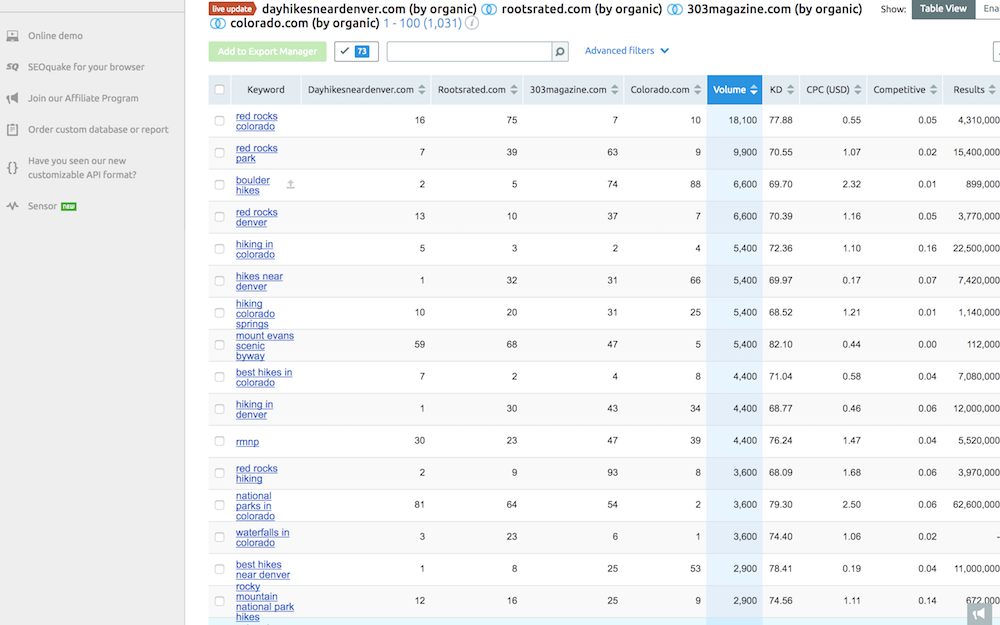1000x625 pixels.
Task: Click the custom database report document icon
Action: pos(13,129)
